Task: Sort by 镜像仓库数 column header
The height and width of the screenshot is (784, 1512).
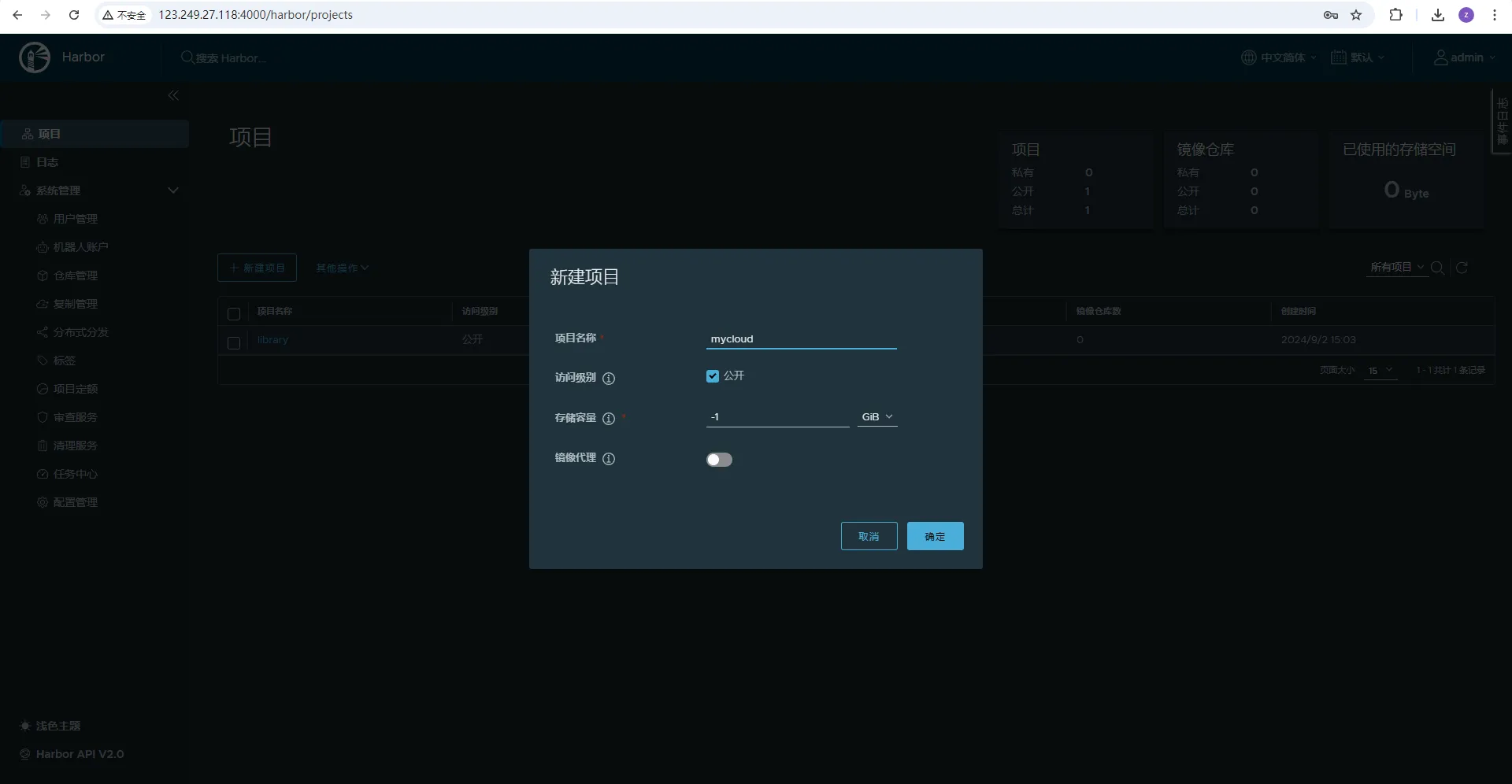Action: tap(1099, 311)
